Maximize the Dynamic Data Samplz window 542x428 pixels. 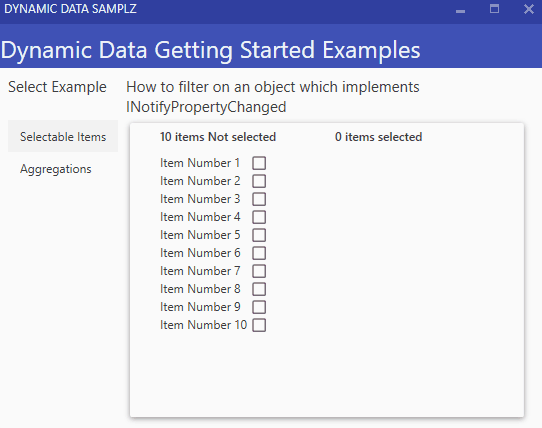coord(494,9)
